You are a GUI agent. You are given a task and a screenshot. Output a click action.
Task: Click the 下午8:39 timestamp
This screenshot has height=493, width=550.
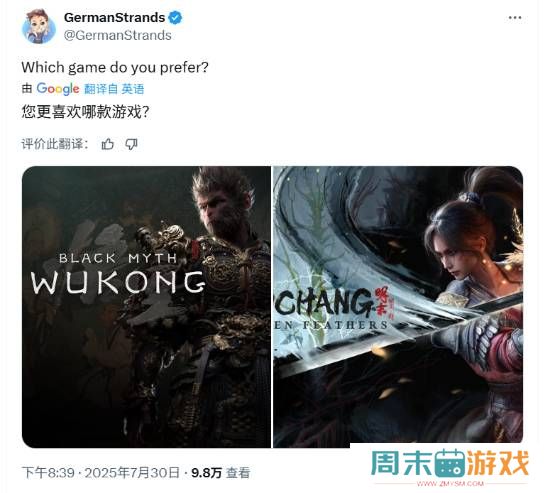tap(48, 473)
